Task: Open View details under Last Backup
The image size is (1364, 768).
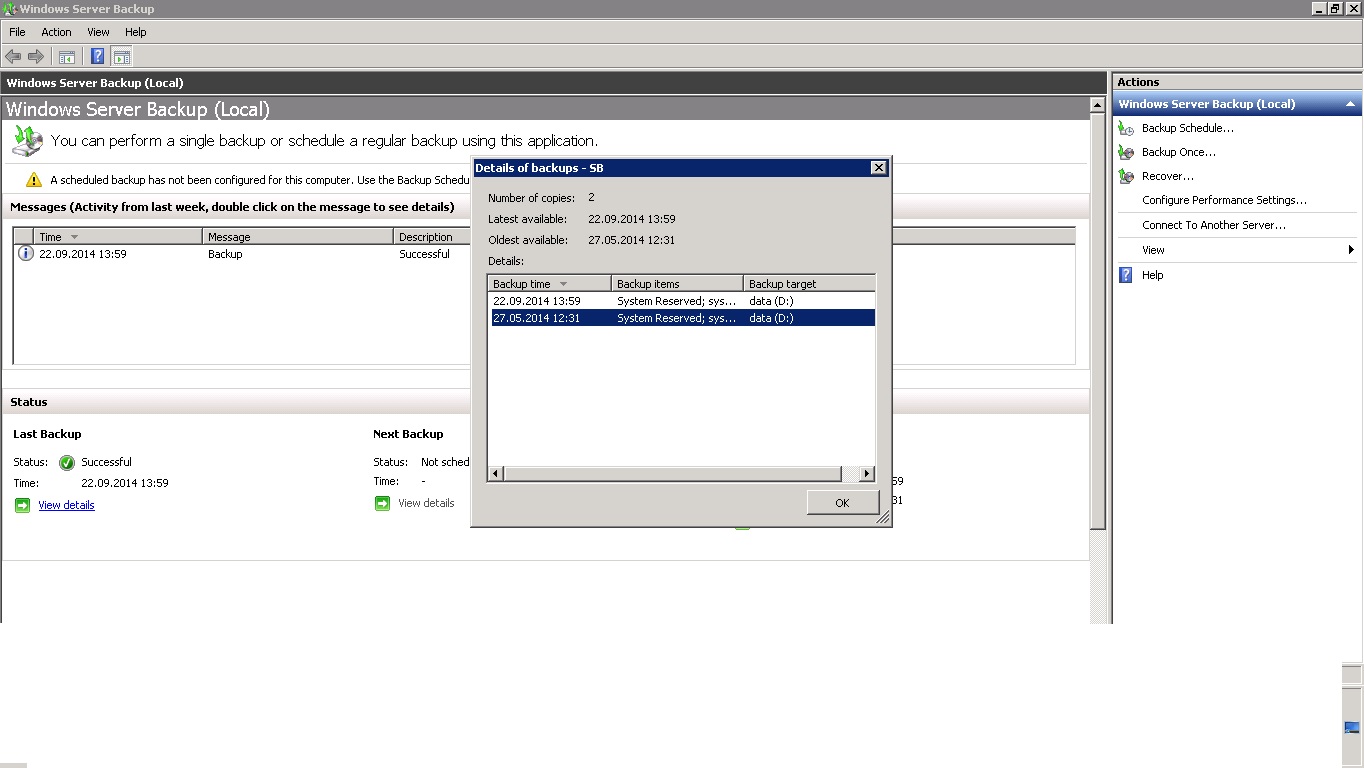Action: pos(66,505)
